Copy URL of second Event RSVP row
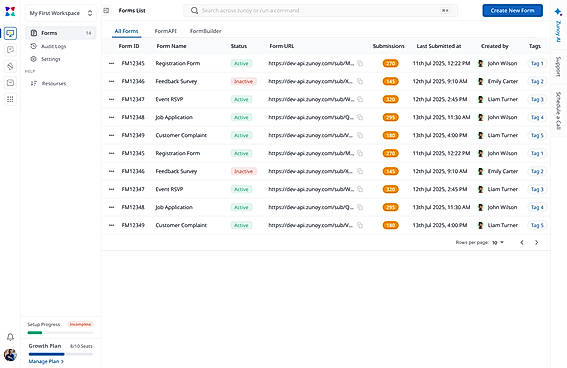The width and height of the screenshot is (567, 368). pyautogui.click(x=360, y=189)
